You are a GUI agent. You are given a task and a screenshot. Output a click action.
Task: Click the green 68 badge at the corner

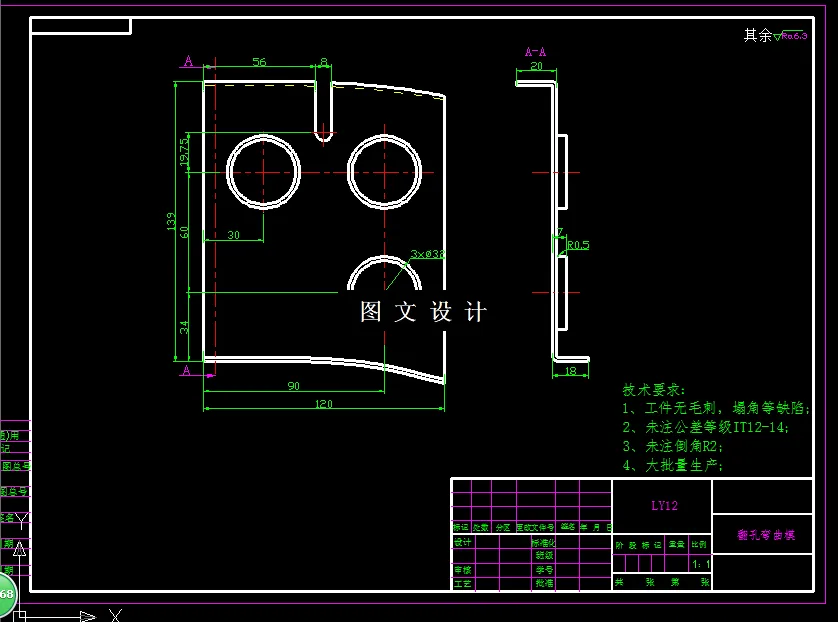6,594
